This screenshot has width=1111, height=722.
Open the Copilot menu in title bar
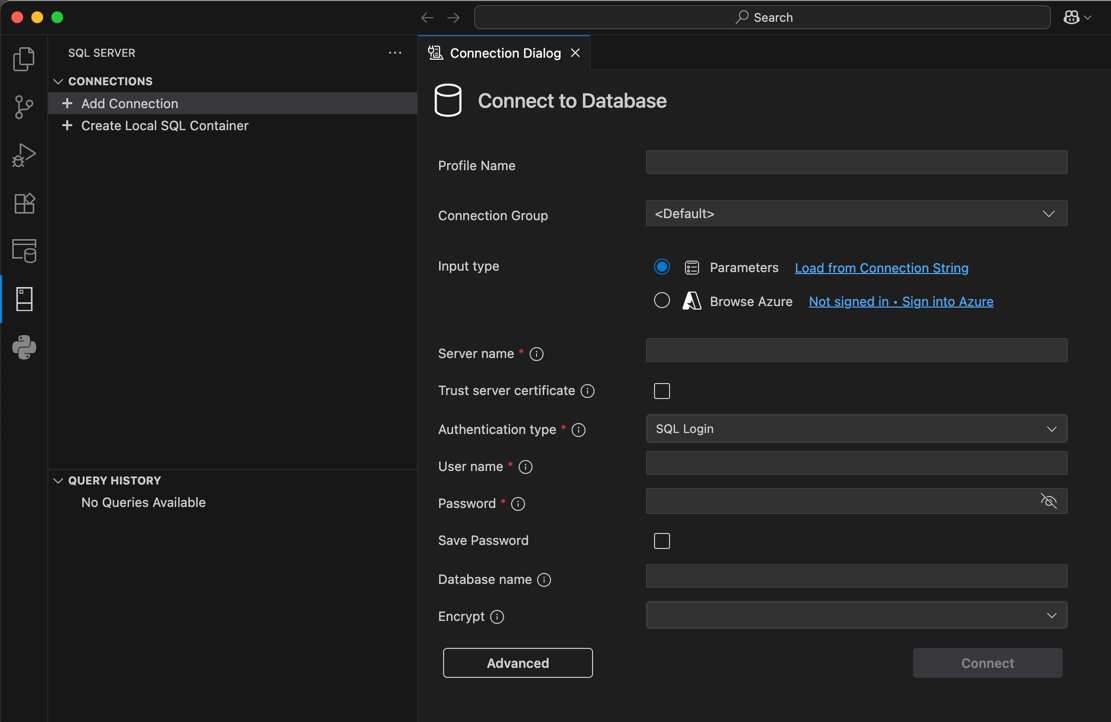[1077, 17]
